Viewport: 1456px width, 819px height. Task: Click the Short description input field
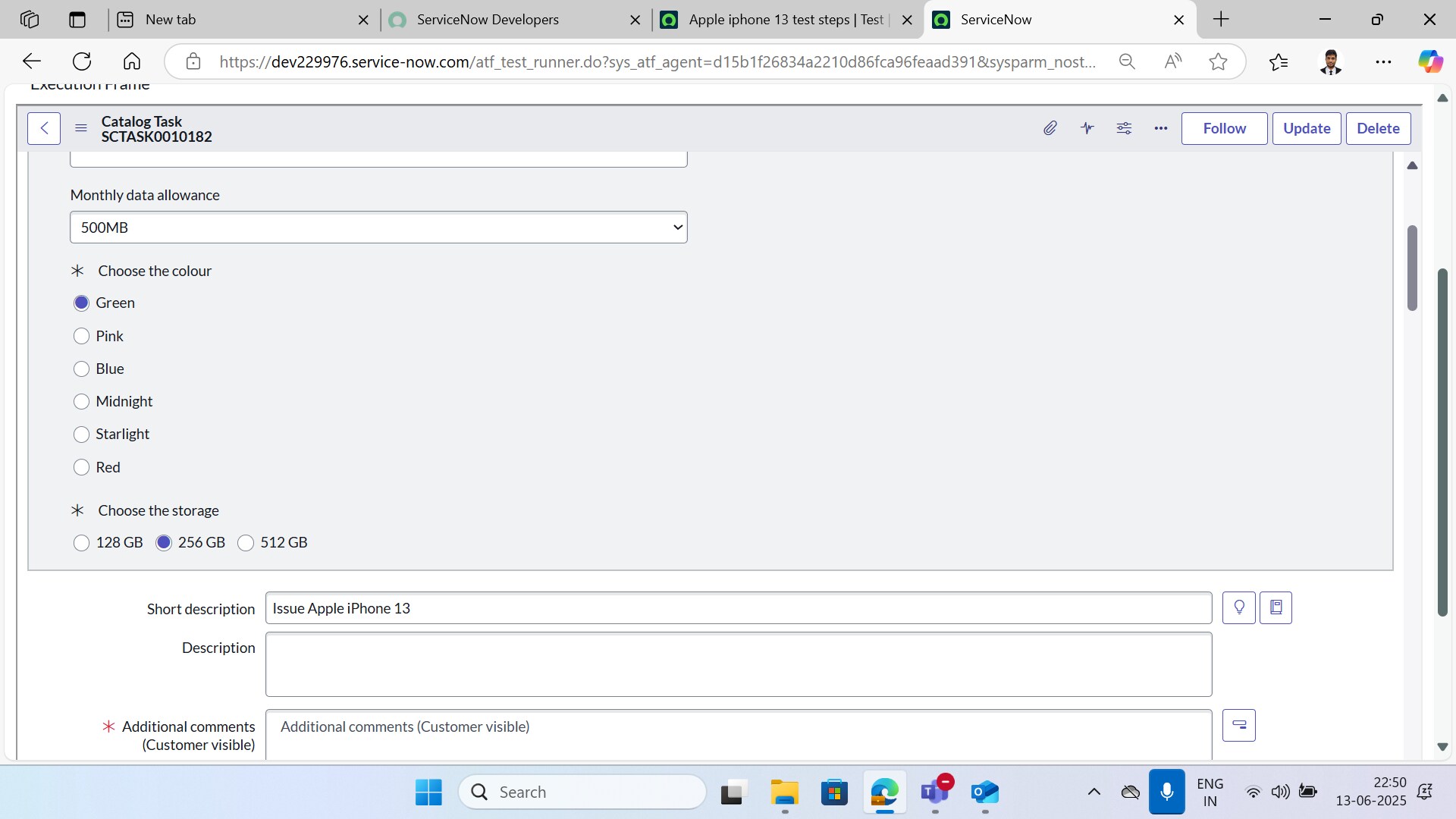coord(739,608)
